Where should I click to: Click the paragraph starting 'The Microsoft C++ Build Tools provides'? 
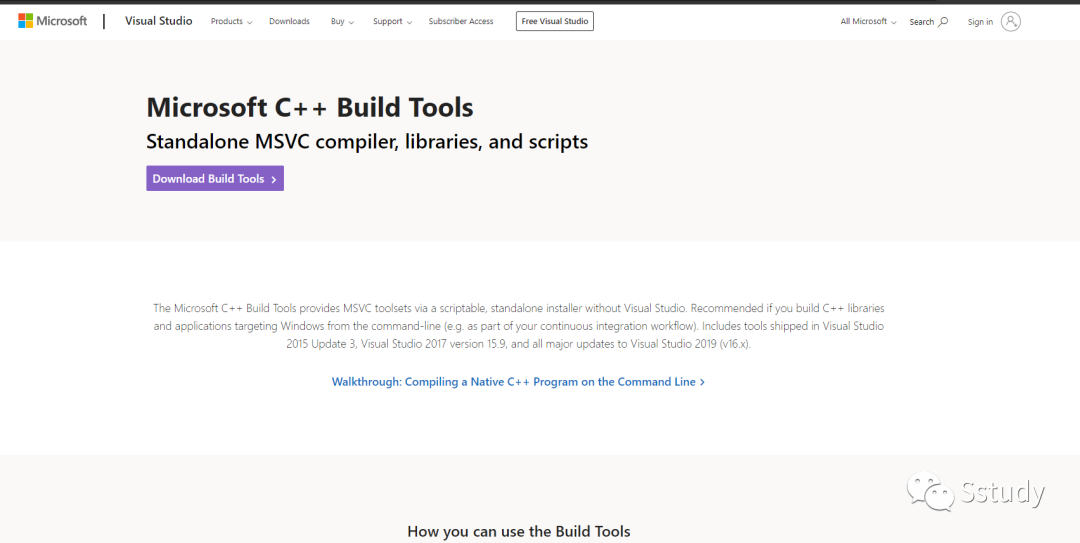pos(519,326)
